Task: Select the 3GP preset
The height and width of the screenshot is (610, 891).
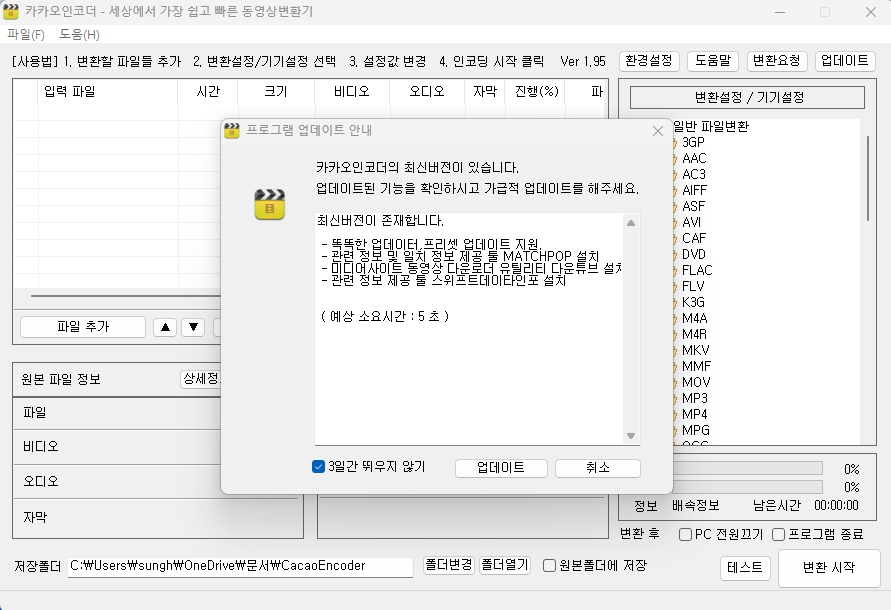Action: click(x=693, y=142)
